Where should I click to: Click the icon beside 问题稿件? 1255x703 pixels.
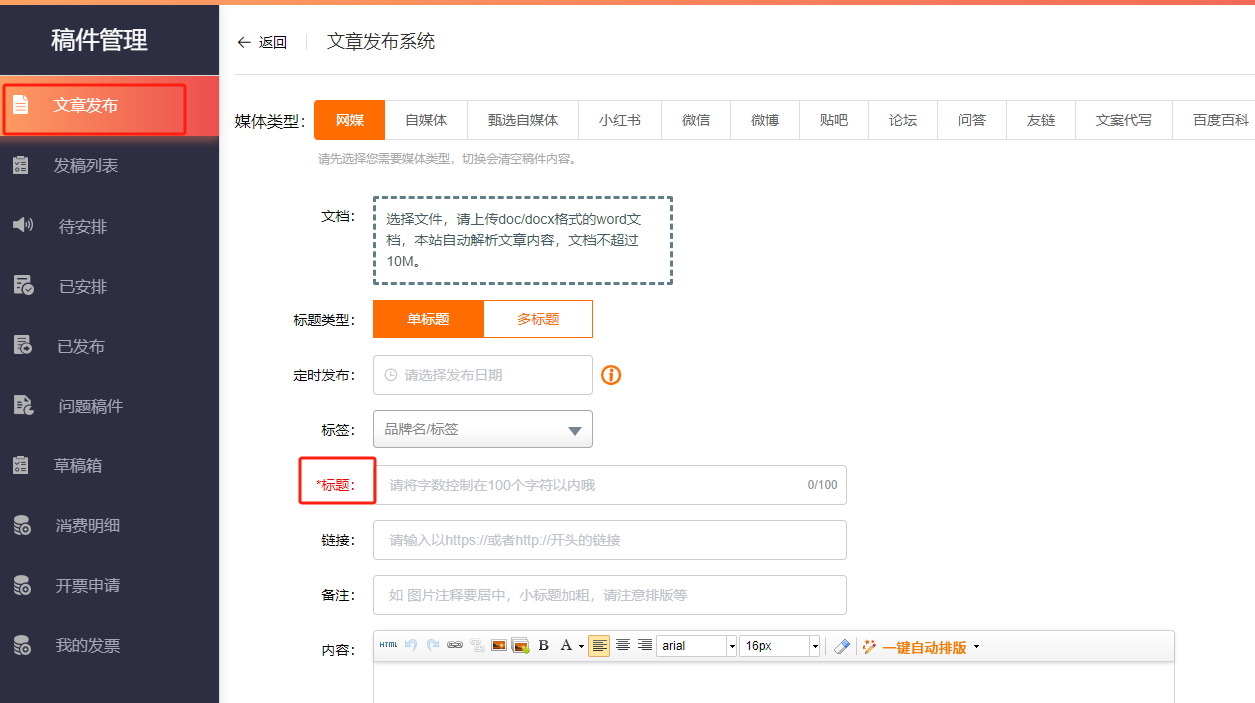[23, 405]
